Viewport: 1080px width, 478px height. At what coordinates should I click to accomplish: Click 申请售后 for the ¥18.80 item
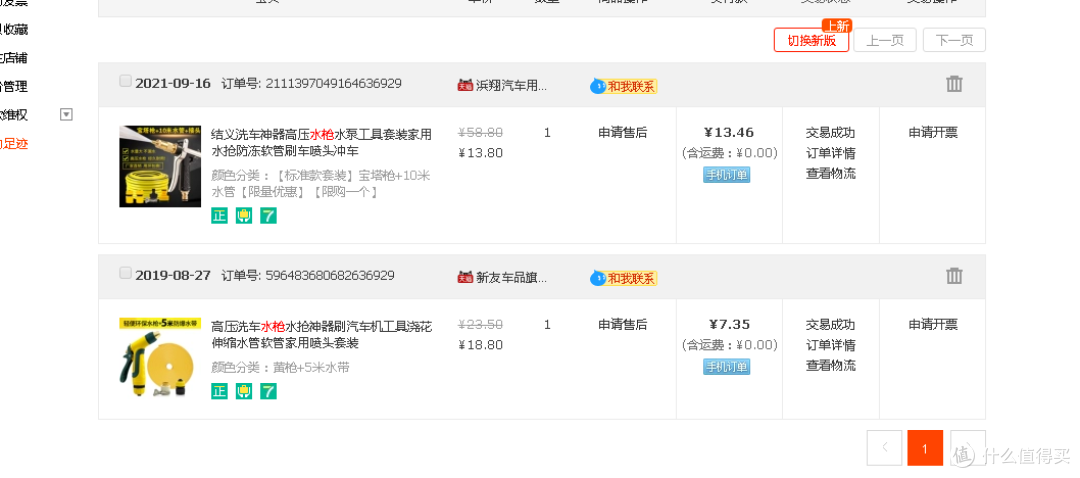pyautogui.click(x=623, y=325)
